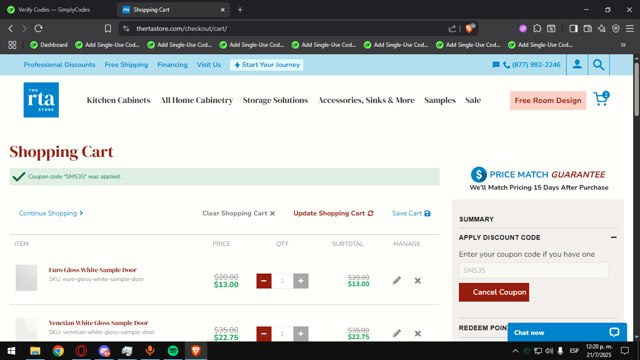Open the Accessories, Sinks & More menu
This screenshot has width=640, height=360.
pos(366,100)
